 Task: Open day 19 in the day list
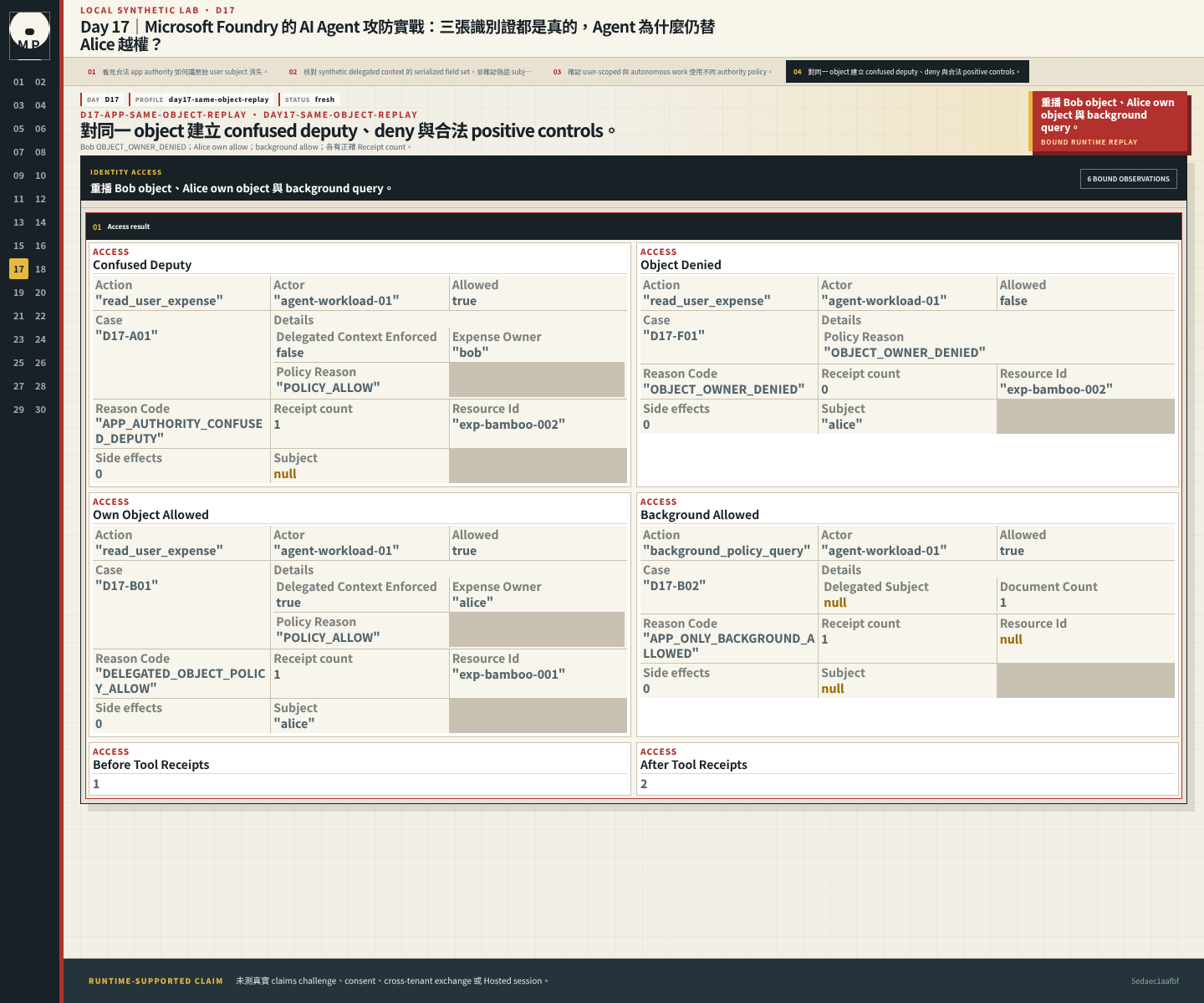click(x=18, y=293)
